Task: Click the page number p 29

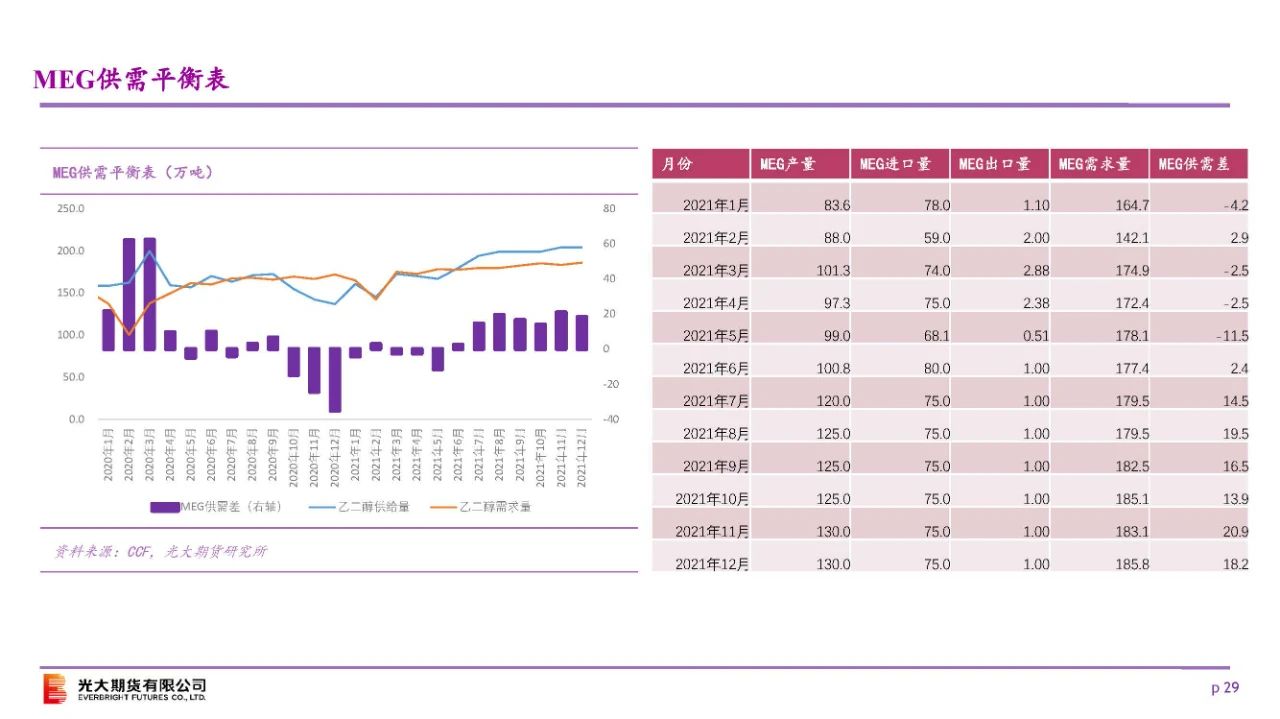Action: point(1225,687)
